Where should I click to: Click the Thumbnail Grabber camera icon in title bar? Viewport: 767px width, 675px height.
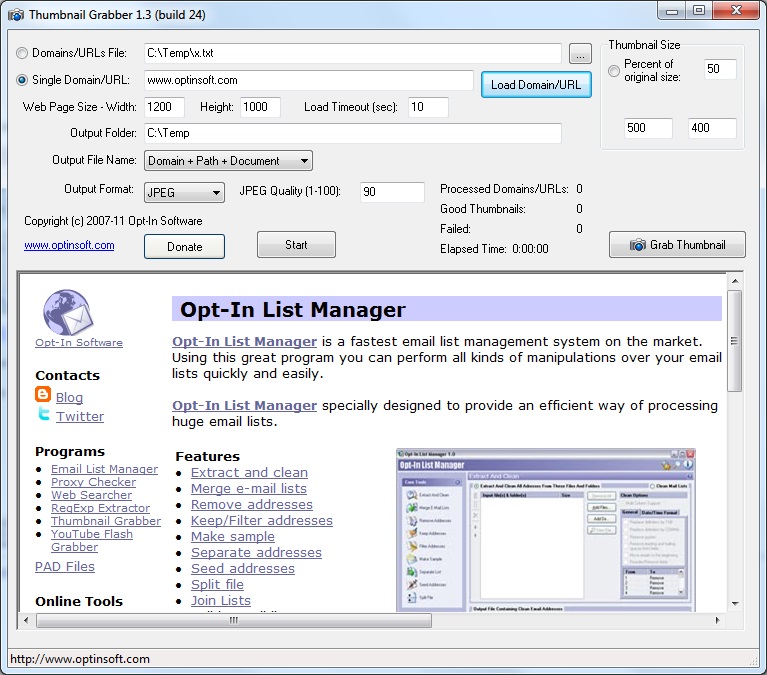click(x=15, y=15)
